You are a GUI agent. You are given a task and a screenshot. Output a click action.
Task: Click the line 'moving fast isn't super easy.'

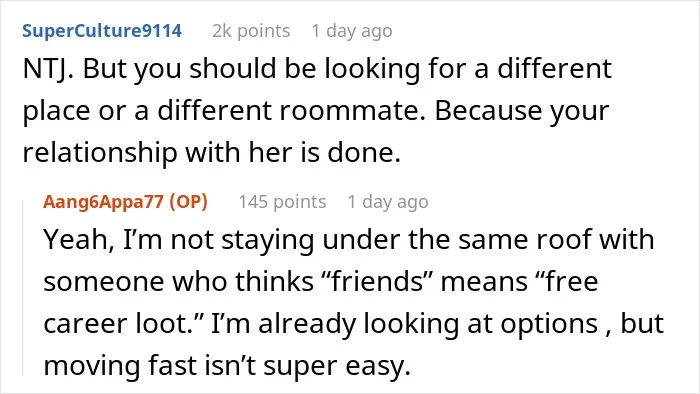coord(227,366)
